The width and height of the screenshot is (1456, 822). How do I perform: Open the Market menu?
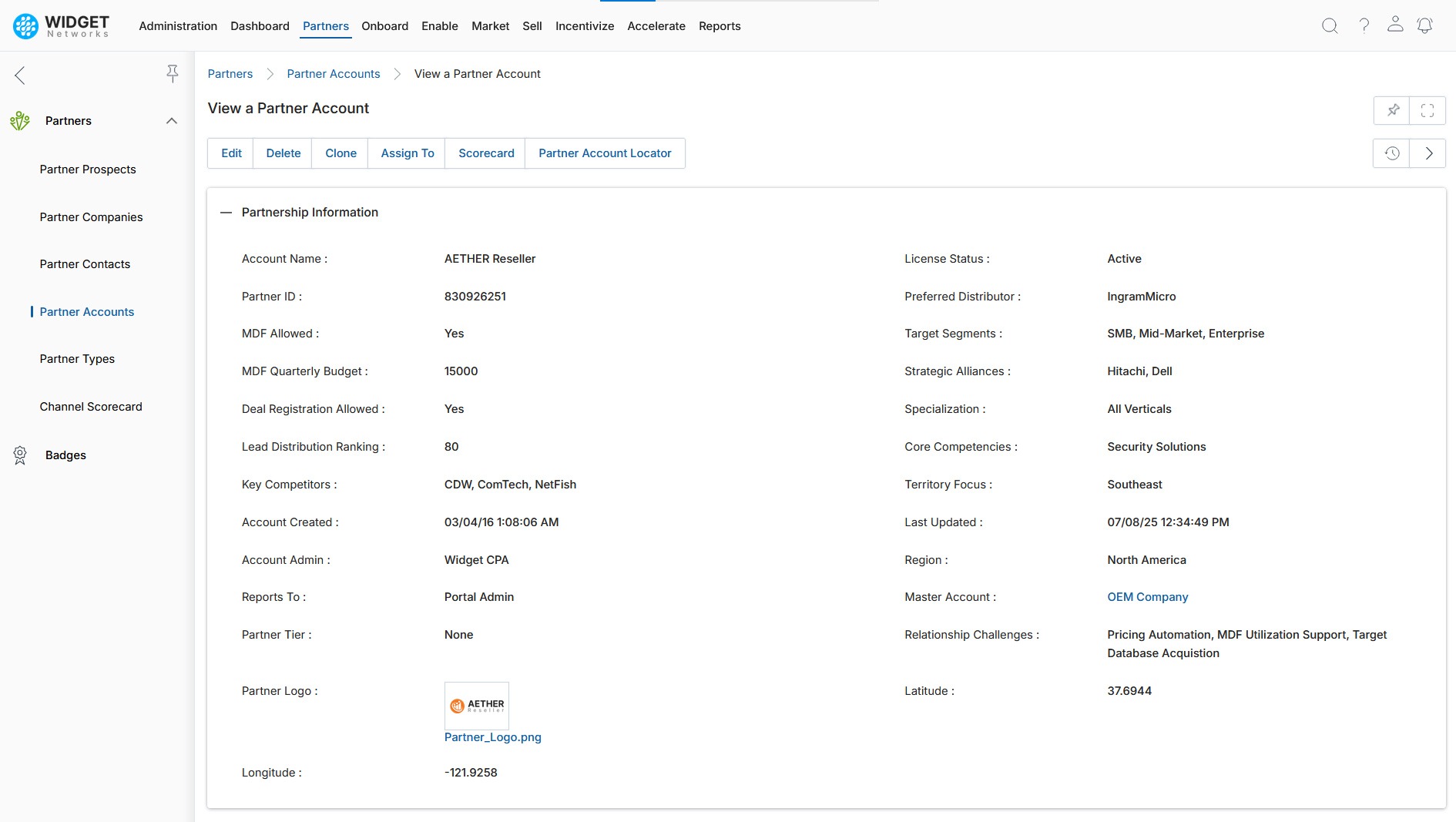pyautogui.click(x=491, y=25)
